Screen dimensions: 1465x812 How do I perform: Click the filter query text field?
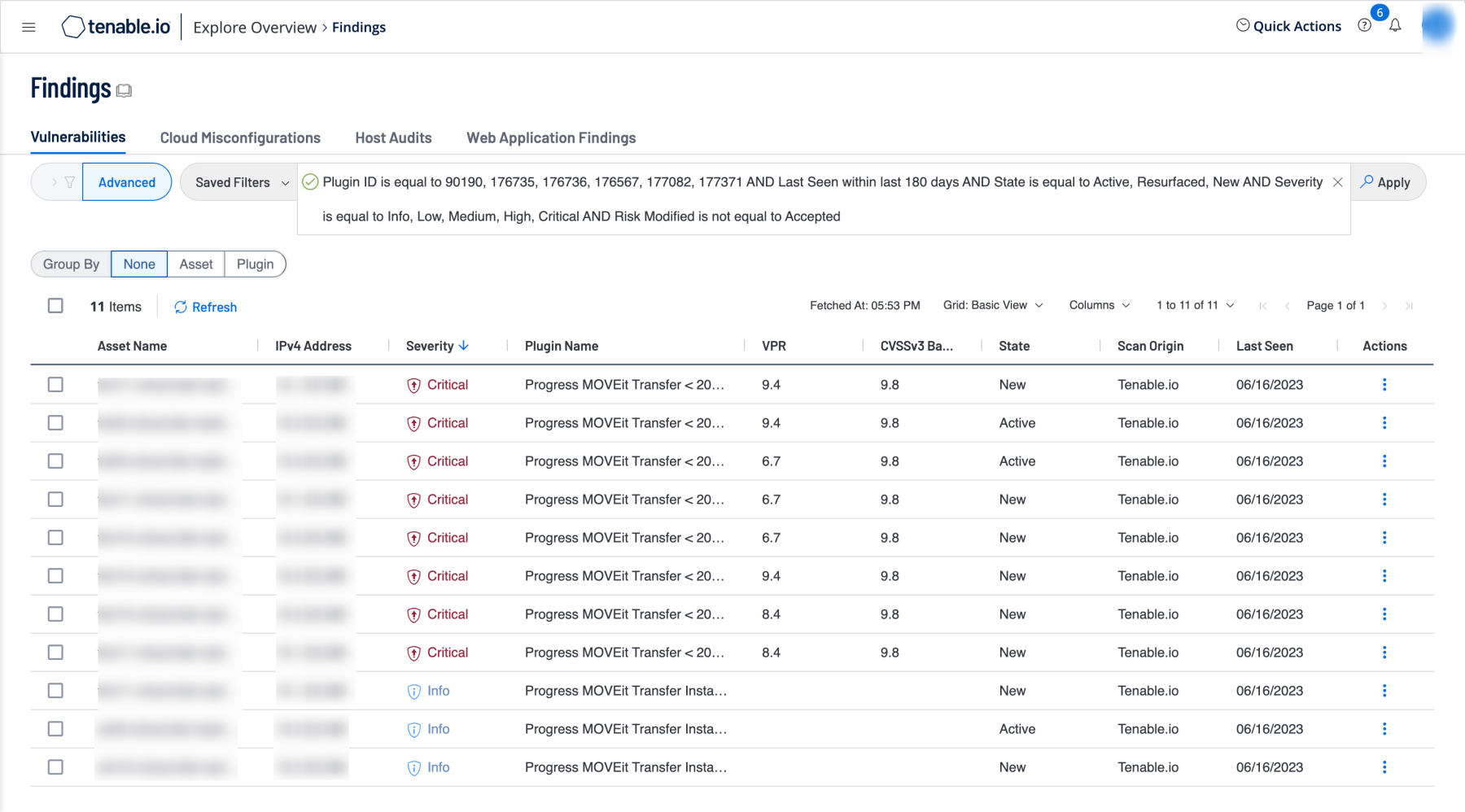(x=822, y=199)
